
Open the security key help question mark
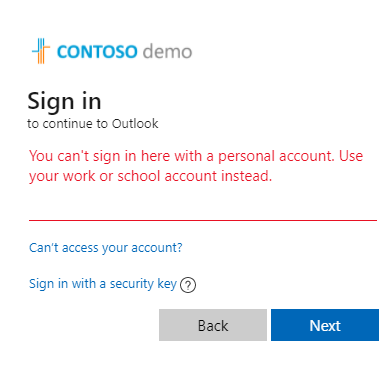(188, 285)
